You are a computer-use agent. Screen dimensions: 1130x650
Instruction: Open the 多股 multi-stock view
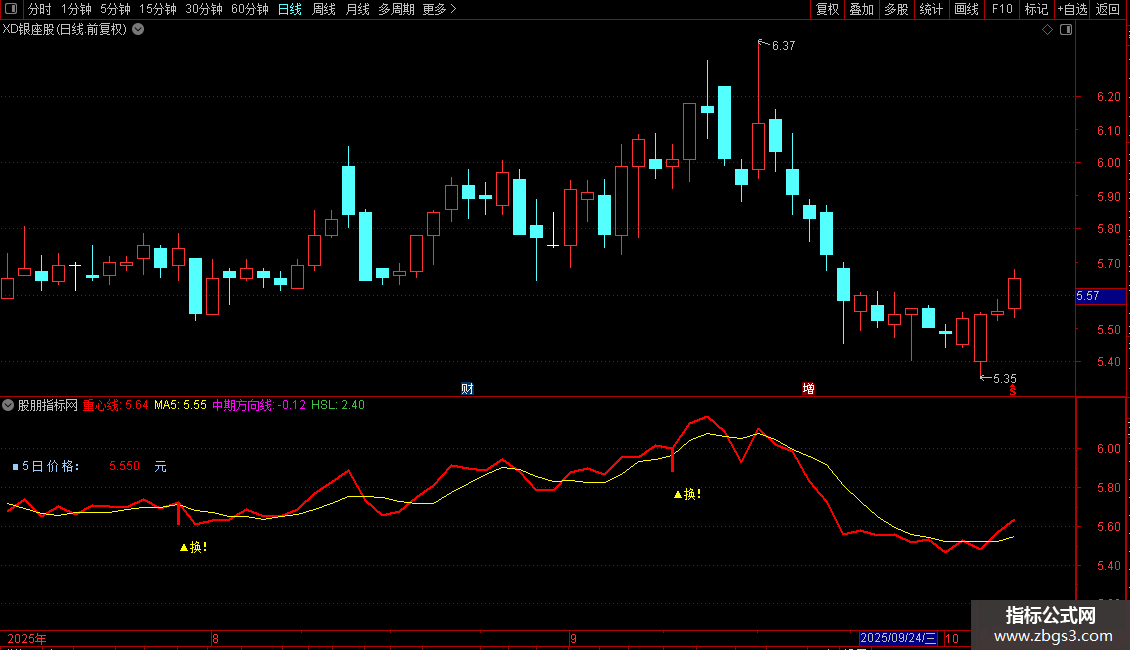[x=896, y=9]
